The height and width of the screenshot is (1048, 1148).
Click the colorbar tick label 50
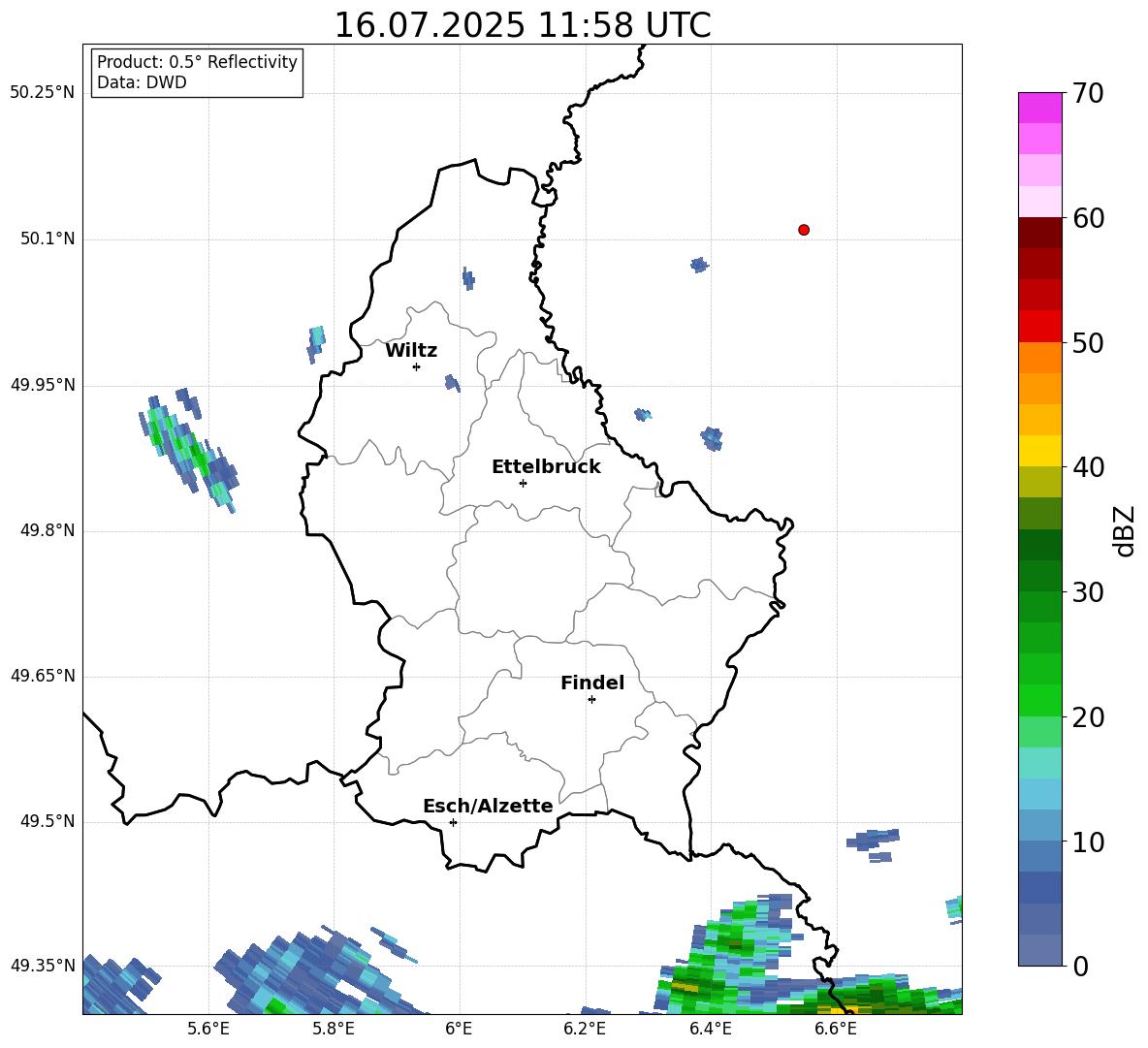pyautogui.click(x=1088, y=343)
